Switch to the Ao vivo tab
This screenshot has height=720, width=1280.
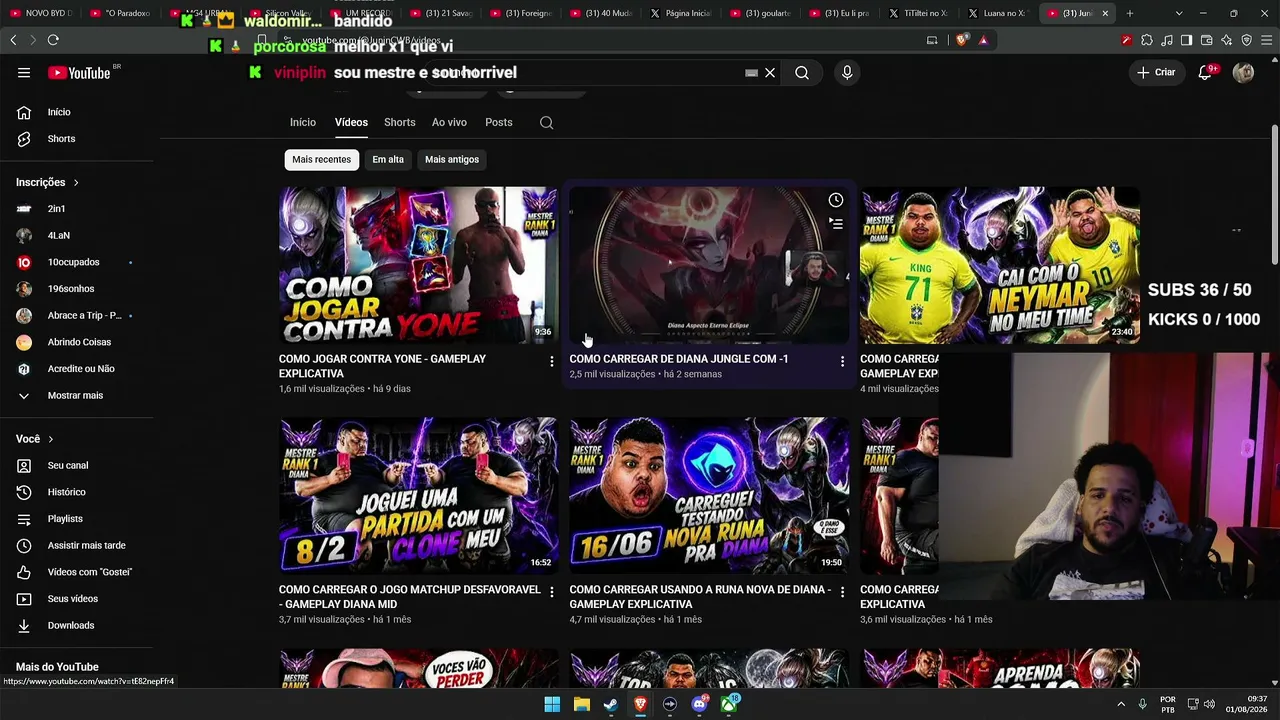tap(449, 122)
